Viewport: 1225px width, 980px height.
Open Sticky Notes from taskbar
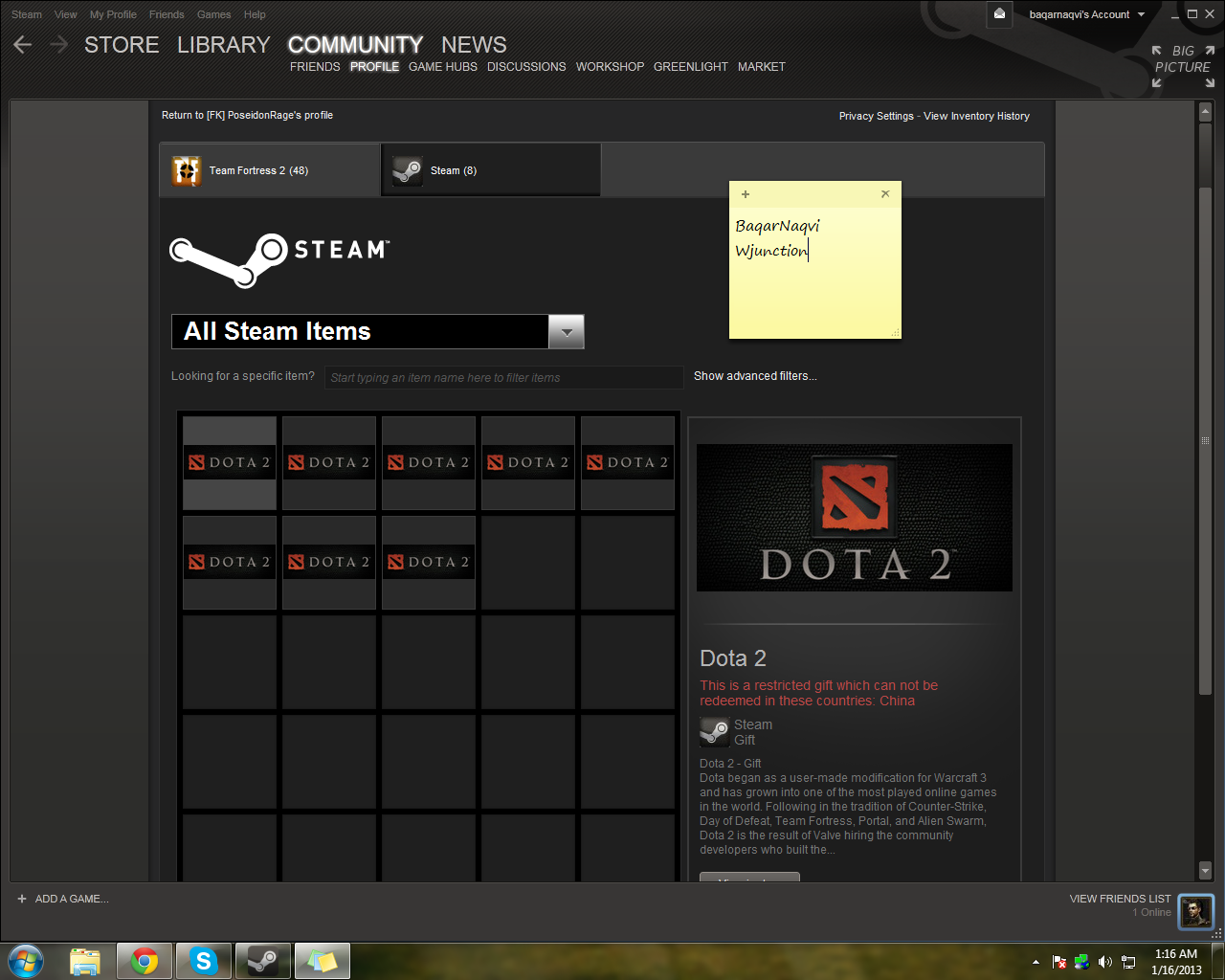[x=322, y=961]
